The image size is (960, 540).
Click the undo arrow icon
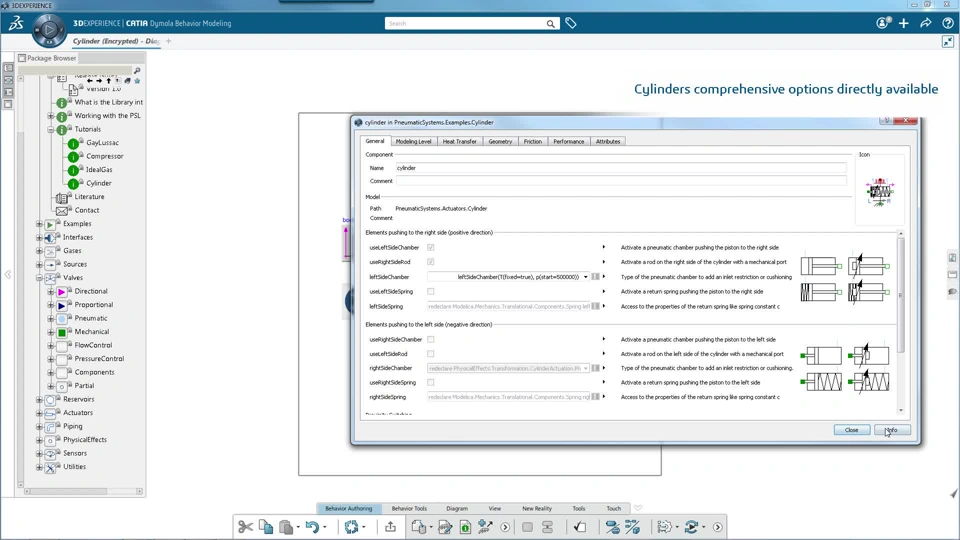pos(312,527)
